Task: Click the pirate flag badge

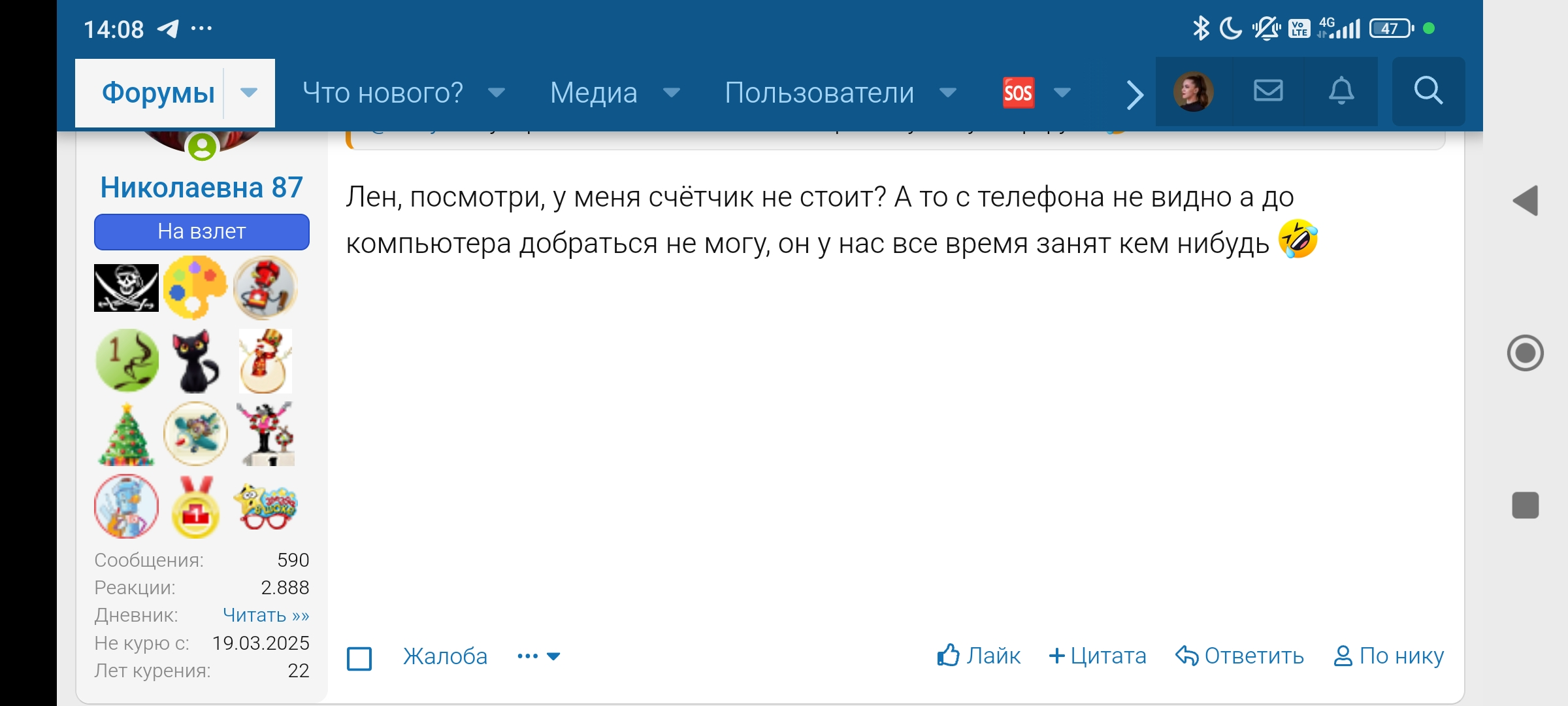Action: tap(126, 288)
